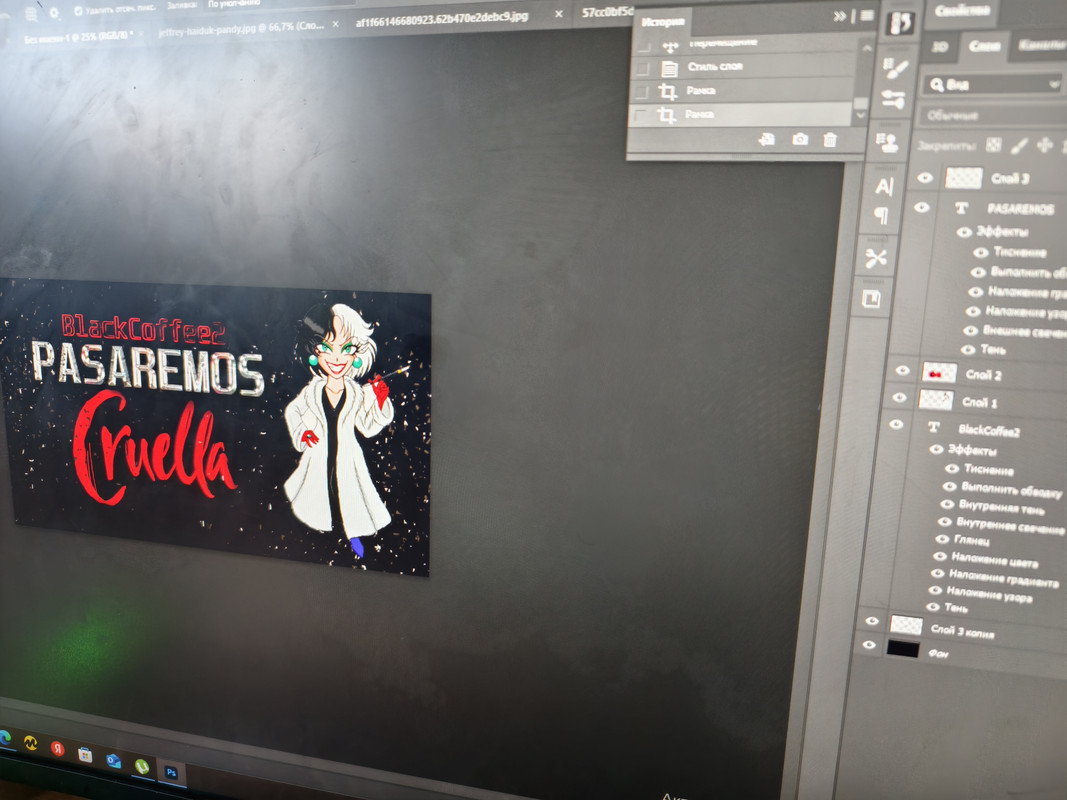
Task: Select the last Рамка history state
Action: 742,114
